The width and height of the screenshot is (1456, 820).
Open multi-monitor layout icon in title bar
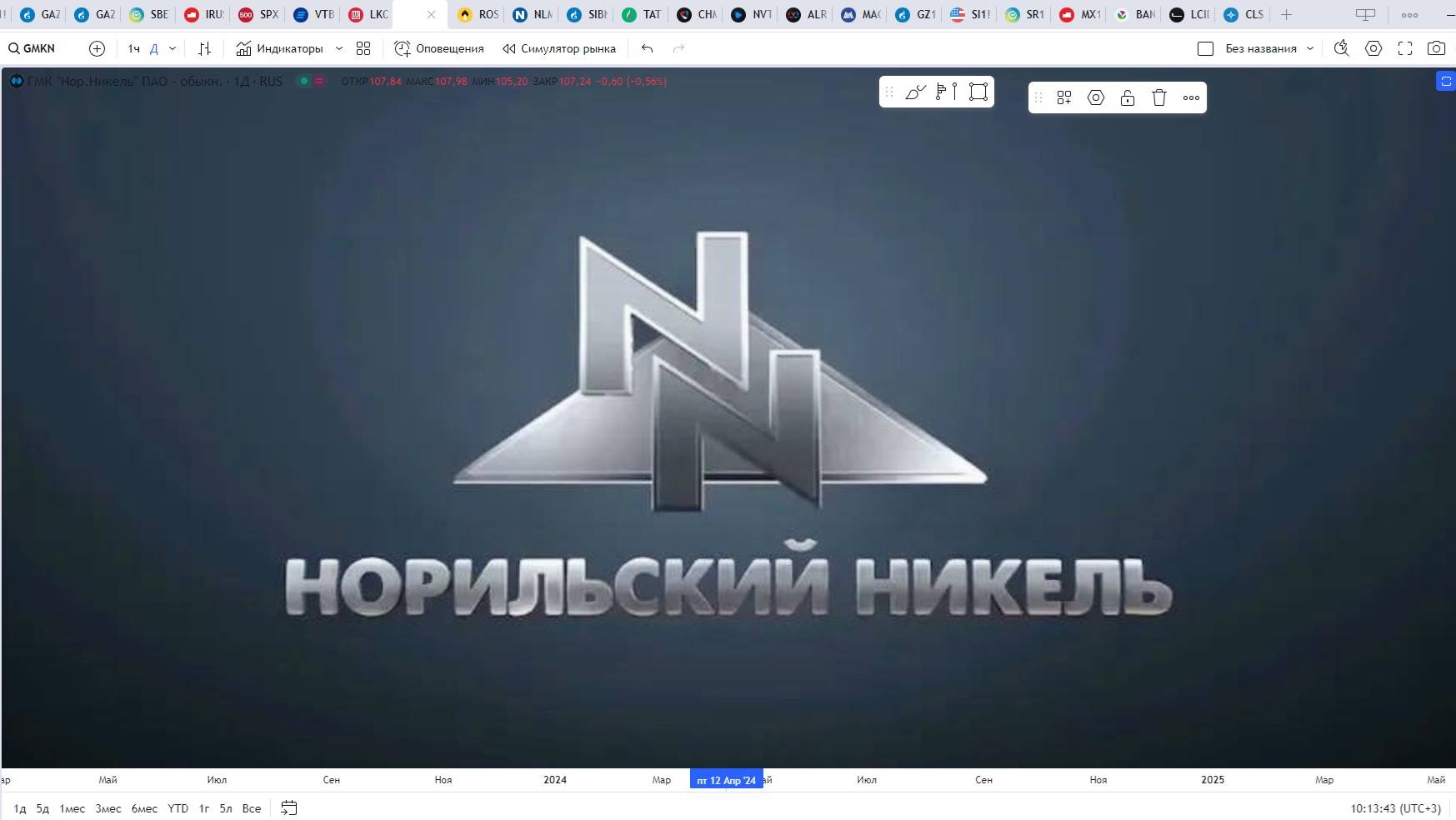1365,14
